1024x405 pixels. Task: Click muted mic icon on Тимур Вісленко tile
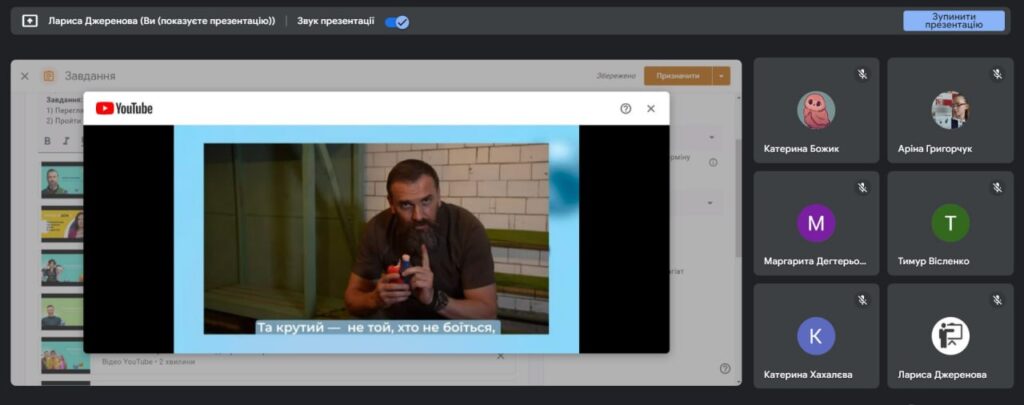tap(997, 188)
